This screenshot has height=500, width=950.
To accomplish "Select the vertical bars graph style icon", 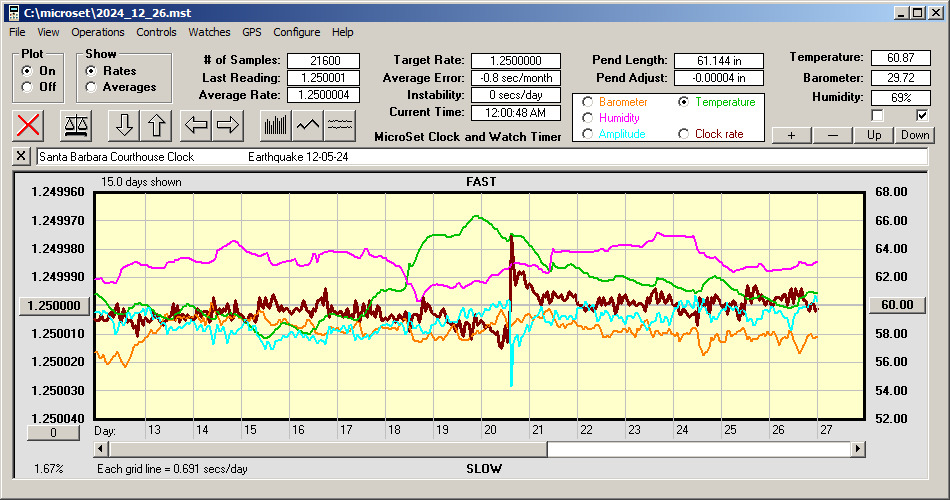I will point(275,125).
